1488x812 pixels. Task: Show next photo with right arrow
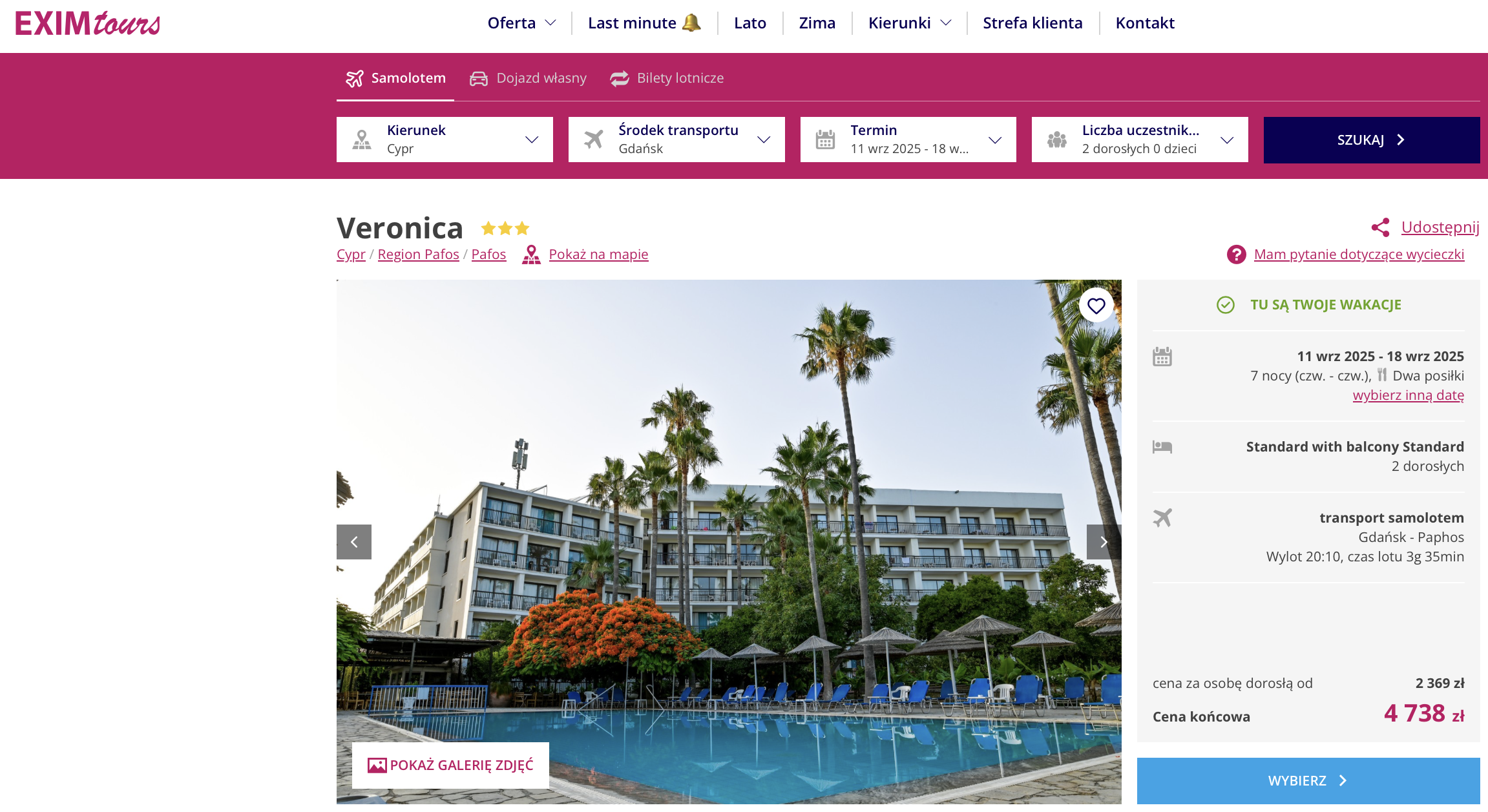point(1104,542)
